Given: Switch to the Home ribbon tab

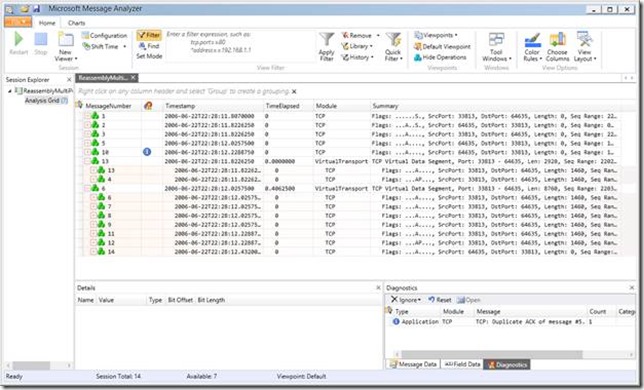Looking at the screenshot, I should 47,23.
